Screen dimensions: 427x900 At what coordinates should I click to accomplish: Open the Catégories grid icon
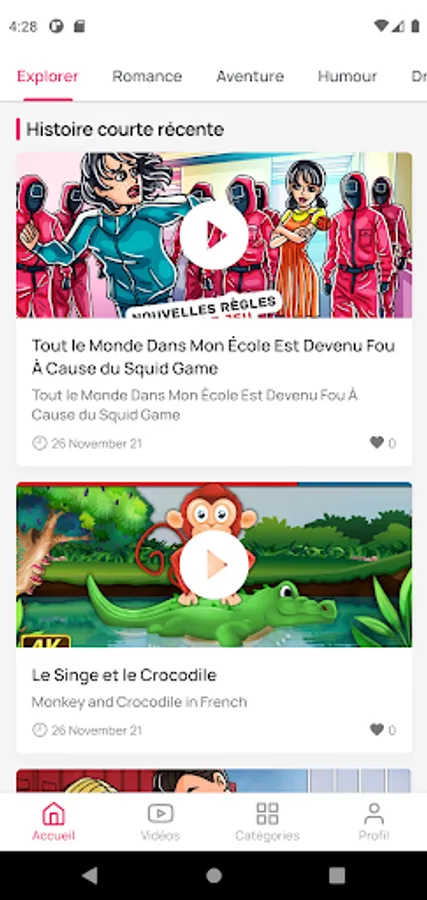tap(267, 813)
